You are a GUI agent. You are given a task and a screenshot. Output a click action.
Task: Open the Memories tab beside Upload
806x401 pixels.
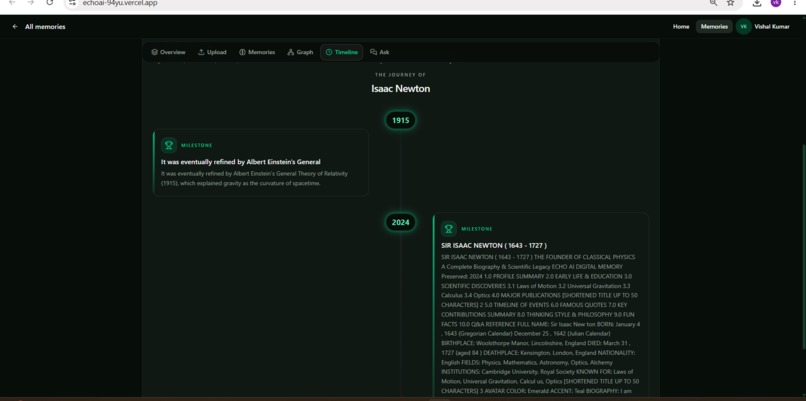257,52
